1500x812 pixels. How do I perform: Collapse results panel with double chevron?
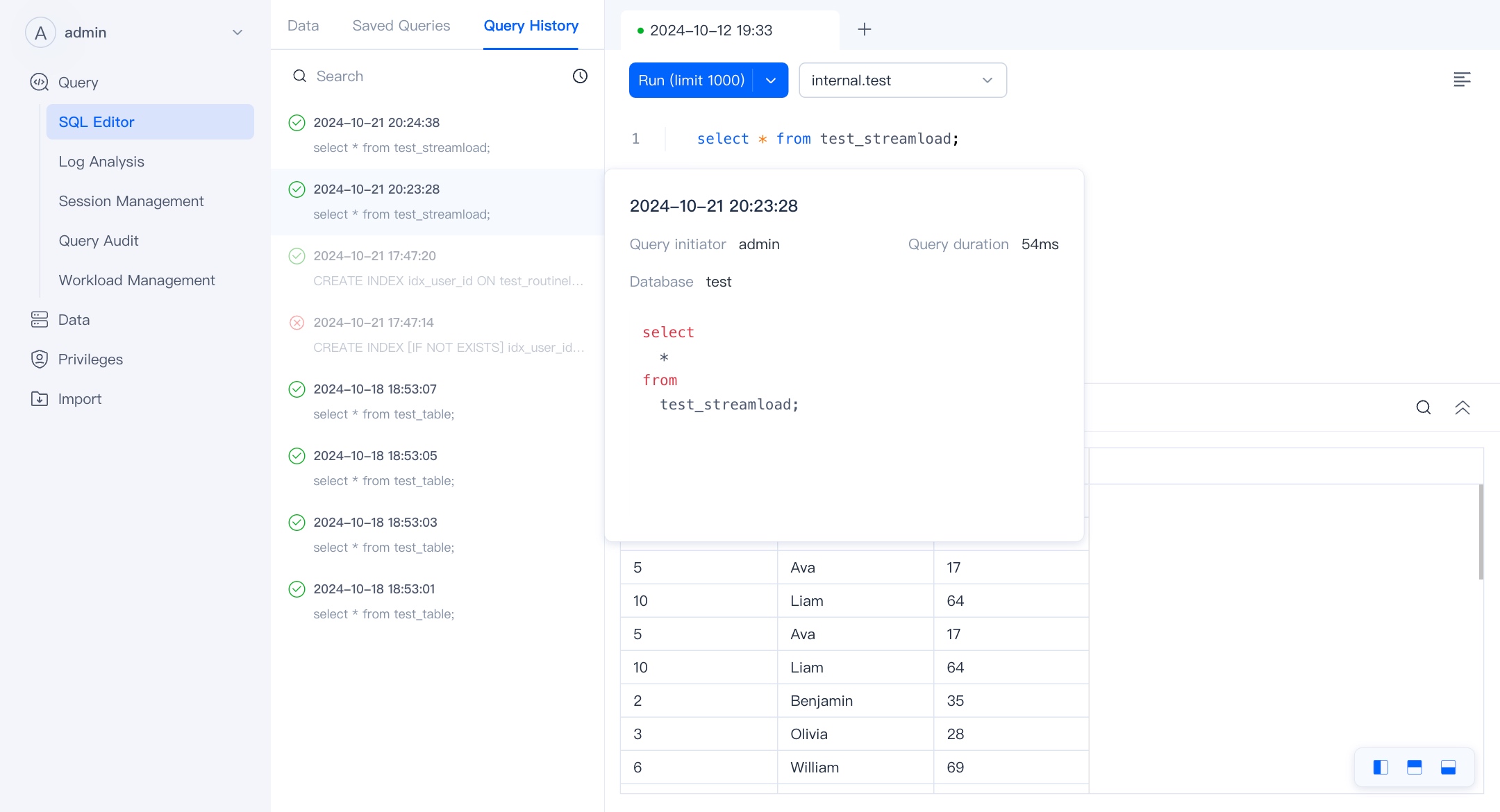[x=1462, y=407]
